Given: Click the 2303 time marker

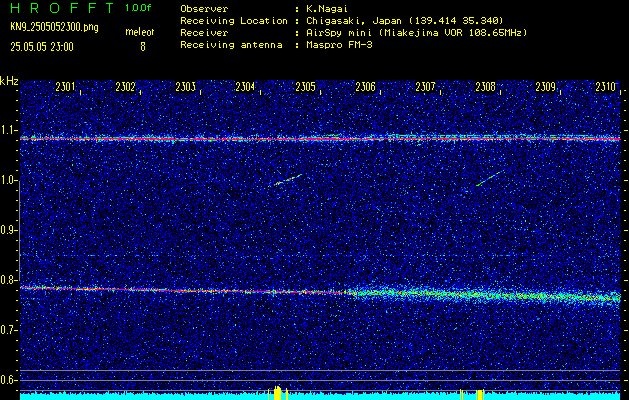Looking at the screenshot, I should point(186,87).
